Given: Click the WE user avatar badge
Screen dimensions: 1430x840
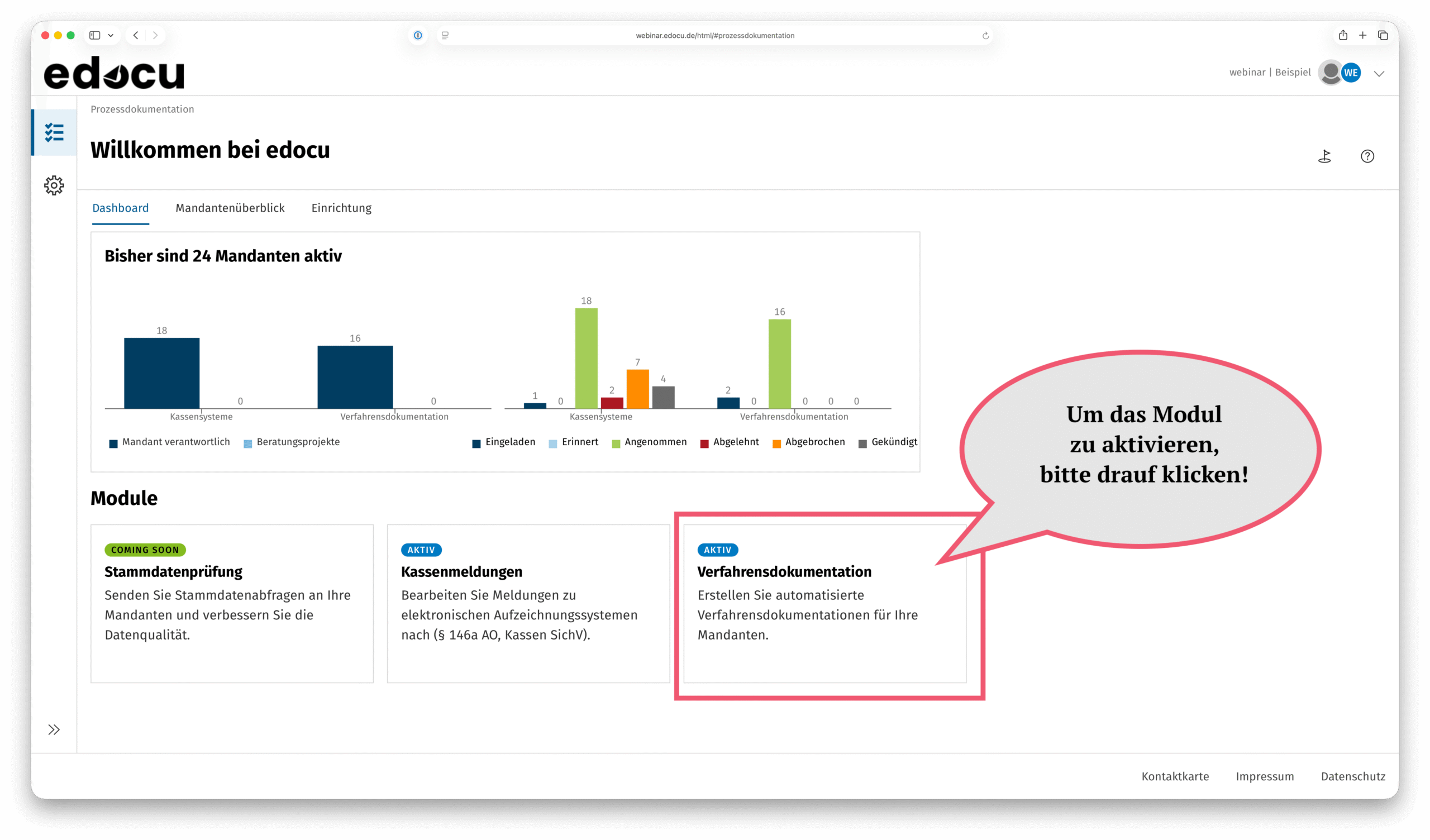Looking at the screenshot, I should coord(1351,73).
